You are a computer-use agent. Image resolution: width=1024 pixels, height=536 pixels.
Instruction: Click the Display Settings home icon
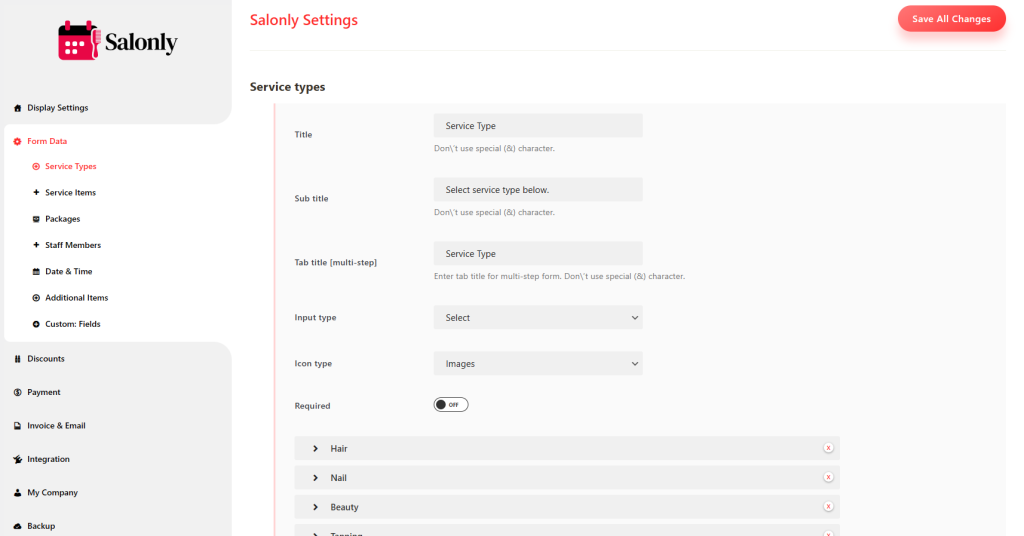pyautogui.click(x=17, y=108)
